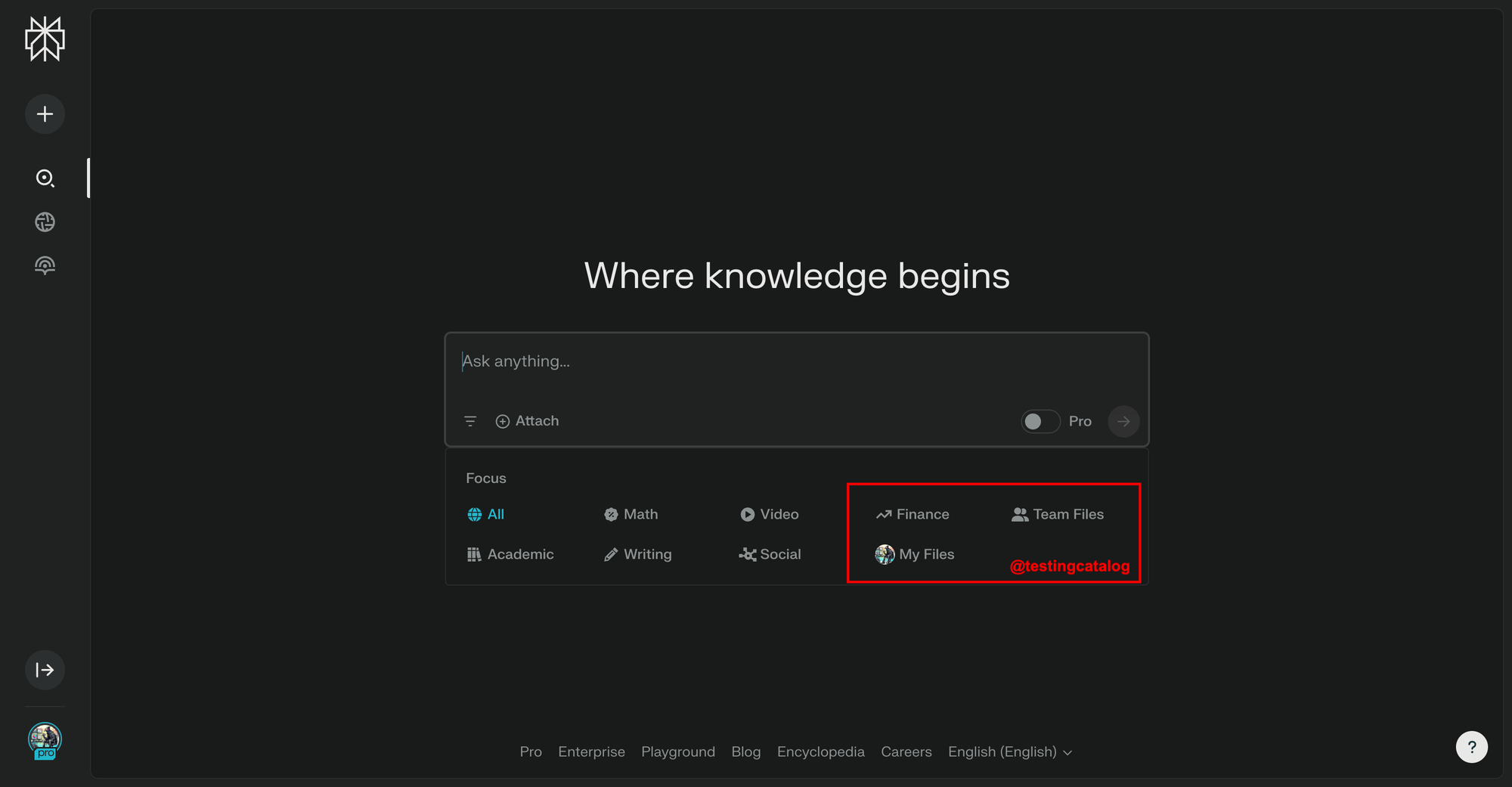Select the Team Files focus option
Screen dimensions: 1512x787
tap(1058, 514)
